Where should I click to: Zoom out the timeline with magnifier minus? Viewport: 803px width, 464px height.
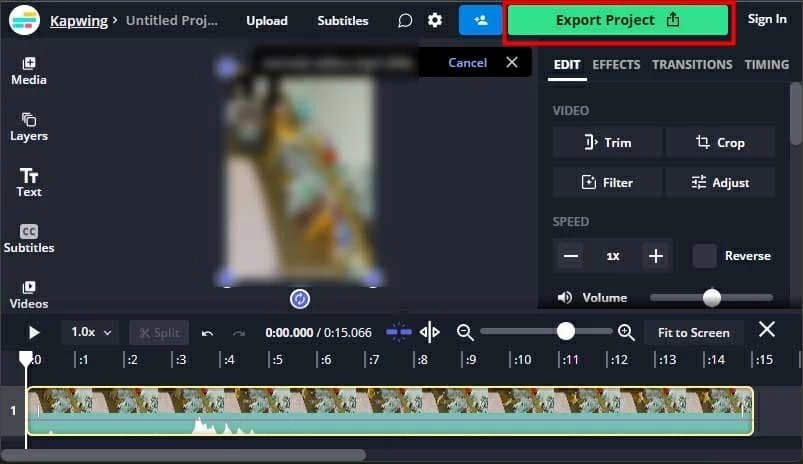coord(465,332)
